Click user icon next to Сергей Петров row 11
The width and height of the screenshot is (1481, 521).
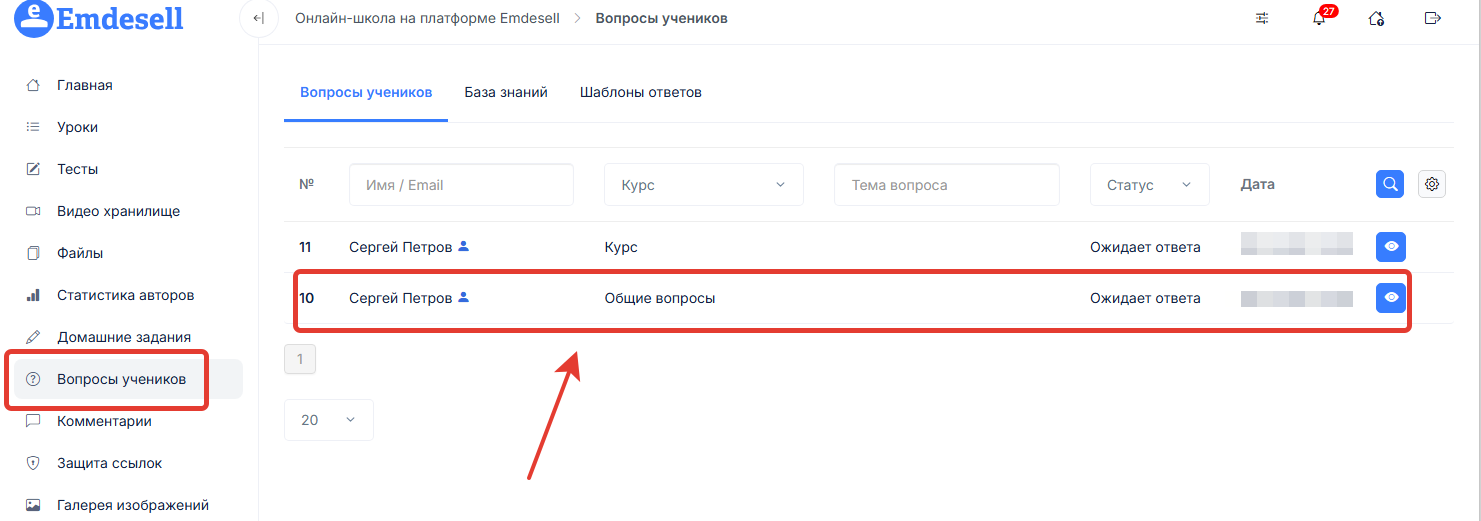[x=463, y=246]
